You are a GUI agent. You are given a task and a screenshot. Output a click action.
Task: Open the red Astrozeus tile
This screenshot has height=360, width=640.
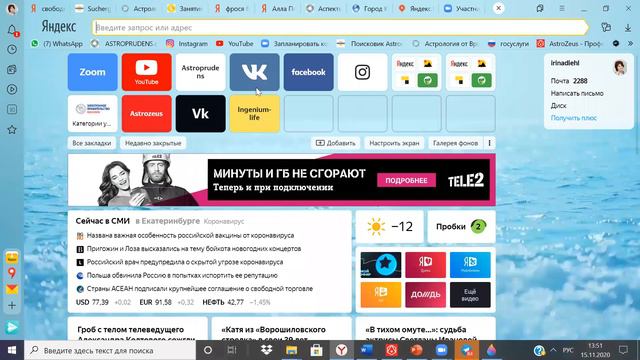(x=147, y=114)
